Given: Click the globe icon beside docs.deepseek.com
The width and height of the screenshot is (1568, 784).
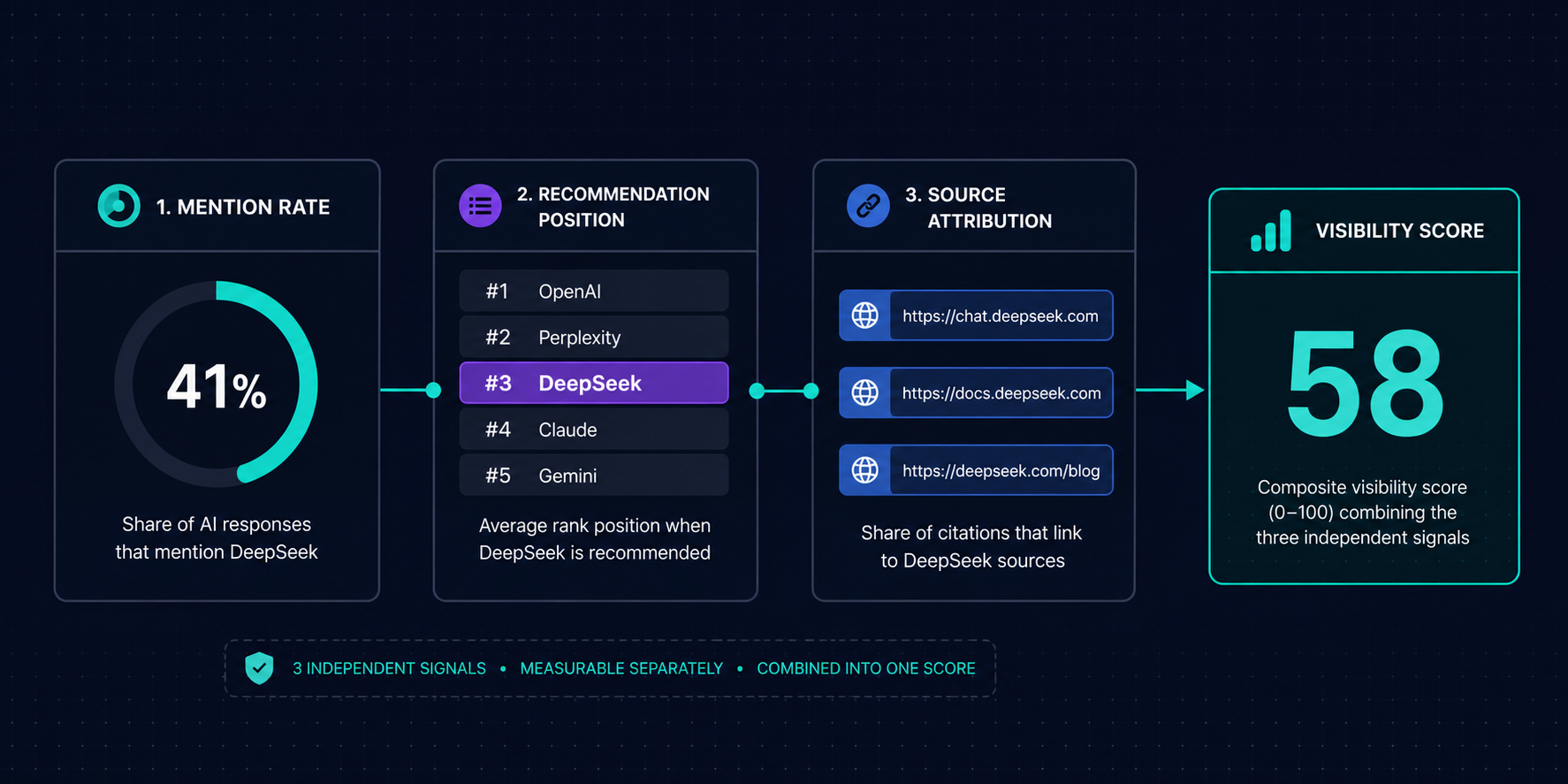Looking at the screenshot, I should (864, 392).
